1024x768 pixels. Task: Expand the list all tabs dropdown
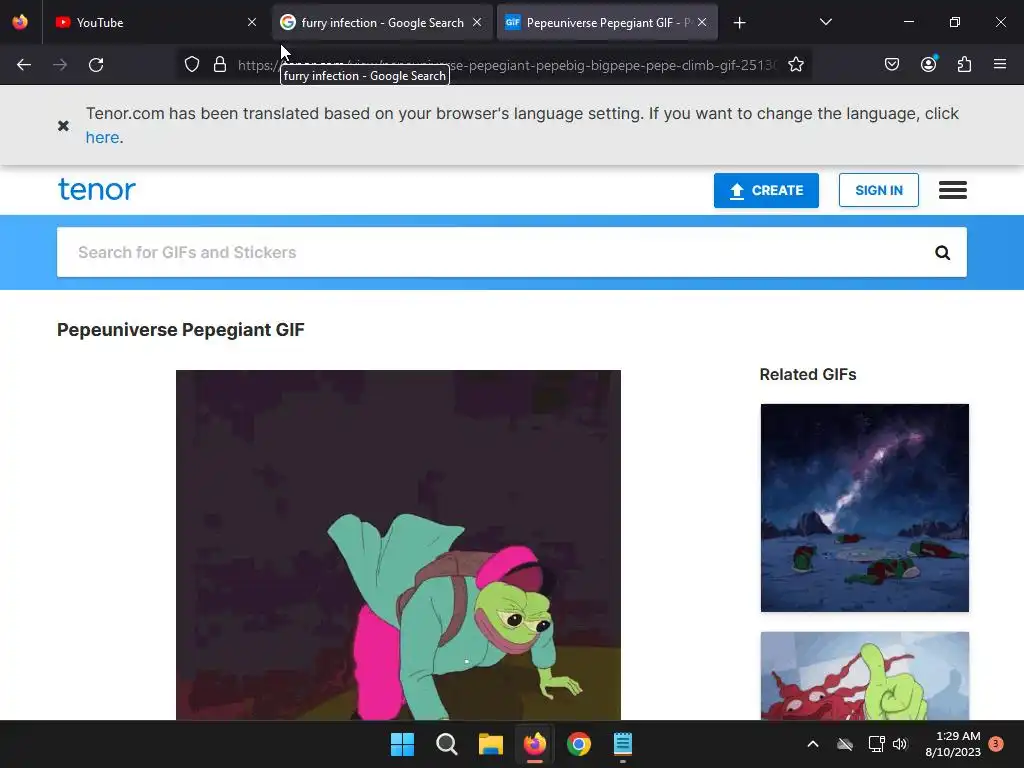[x=825, y=22]
